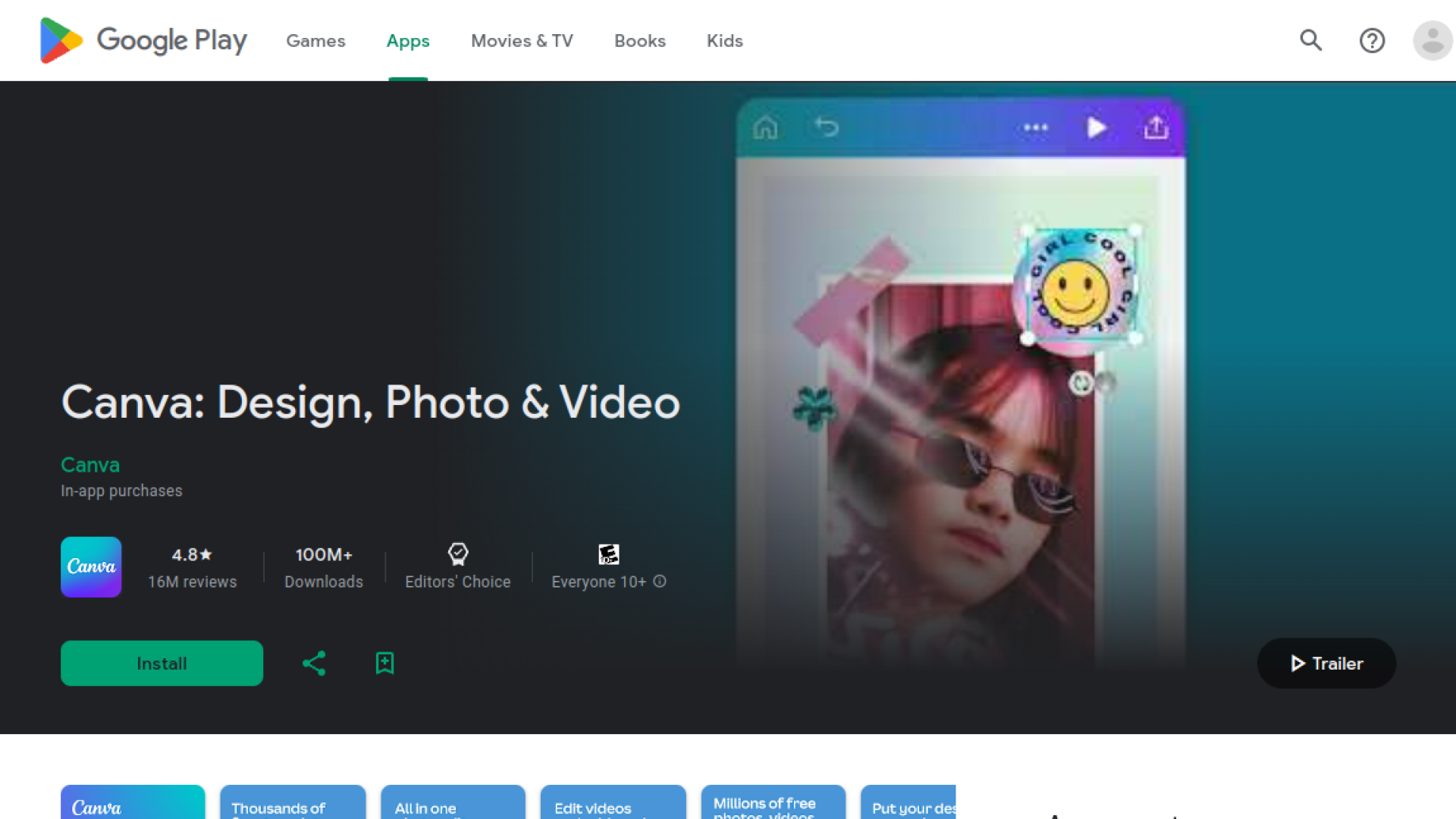The image size is (1456, 819).
Task: Switch to the Games tab
Action: (315, 41)
